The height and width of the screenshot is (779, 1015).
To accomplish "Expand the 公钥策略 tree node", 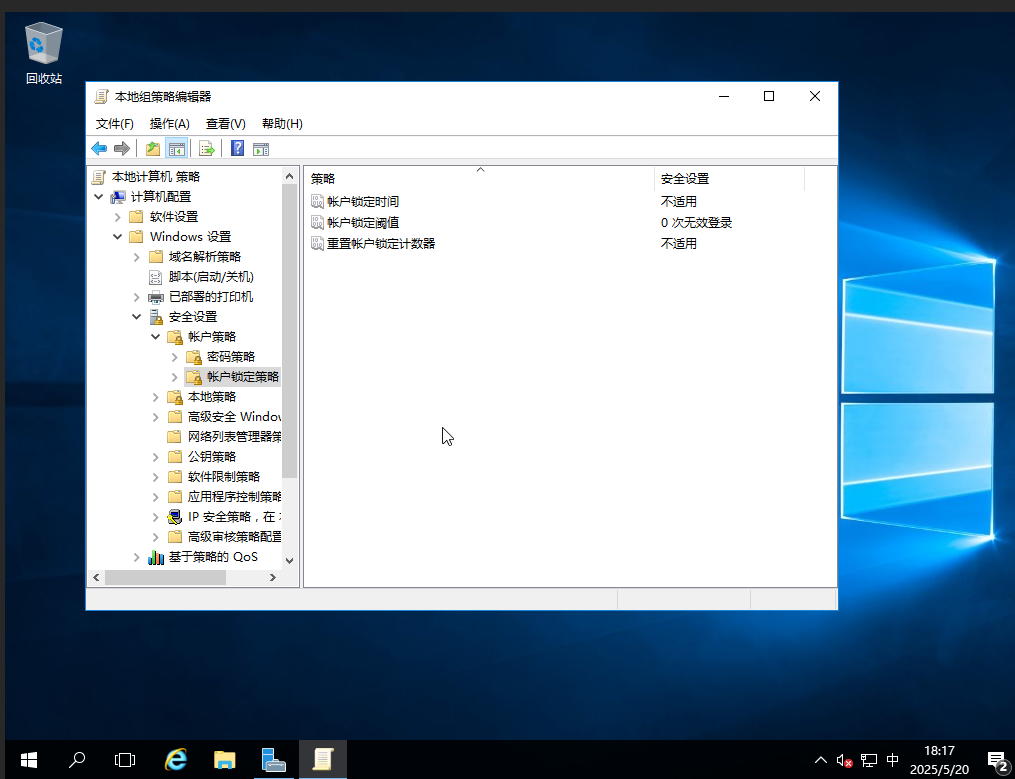I will coord(155,457).
